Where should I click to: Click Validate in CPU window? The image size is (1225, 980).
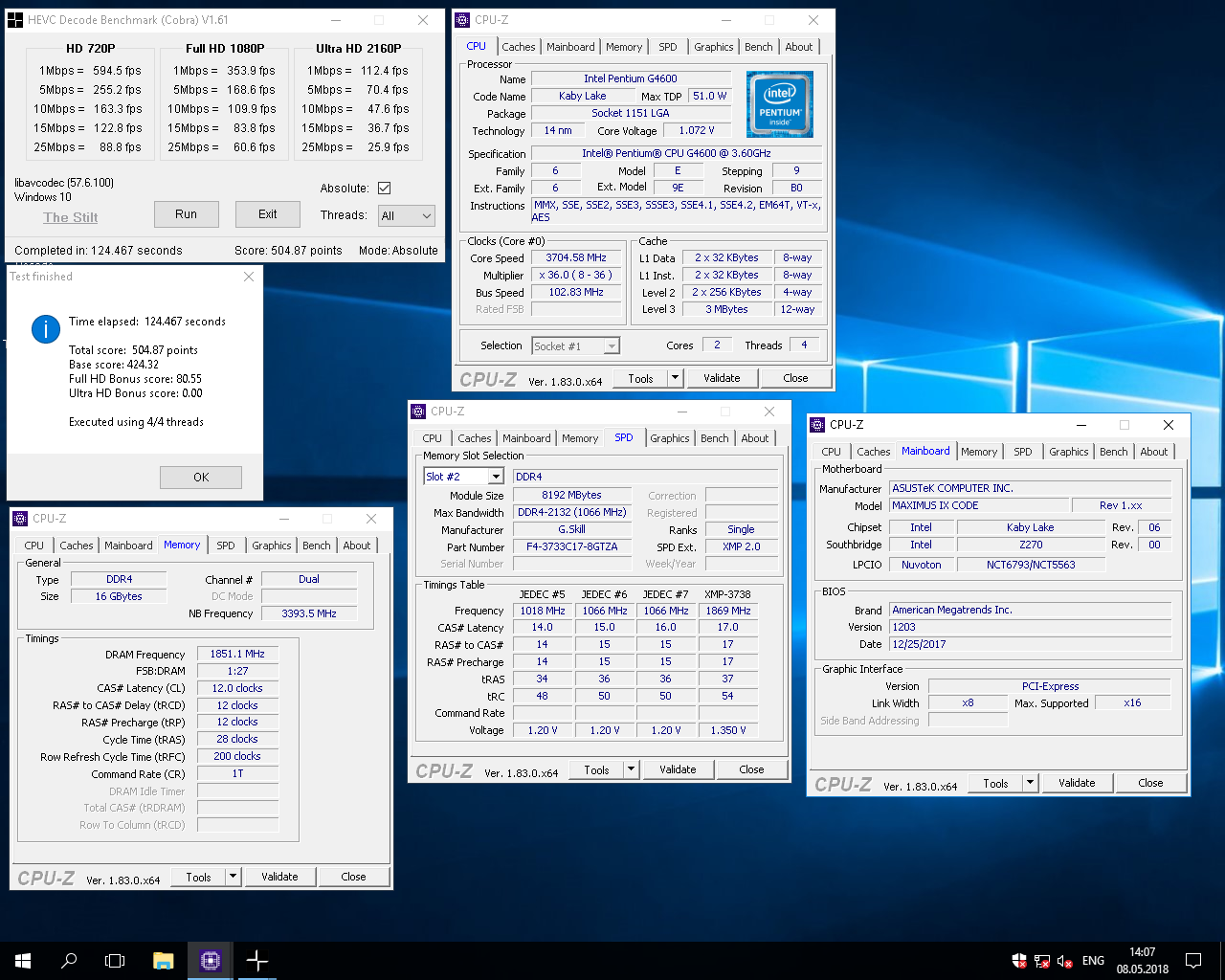click(722, 378)
